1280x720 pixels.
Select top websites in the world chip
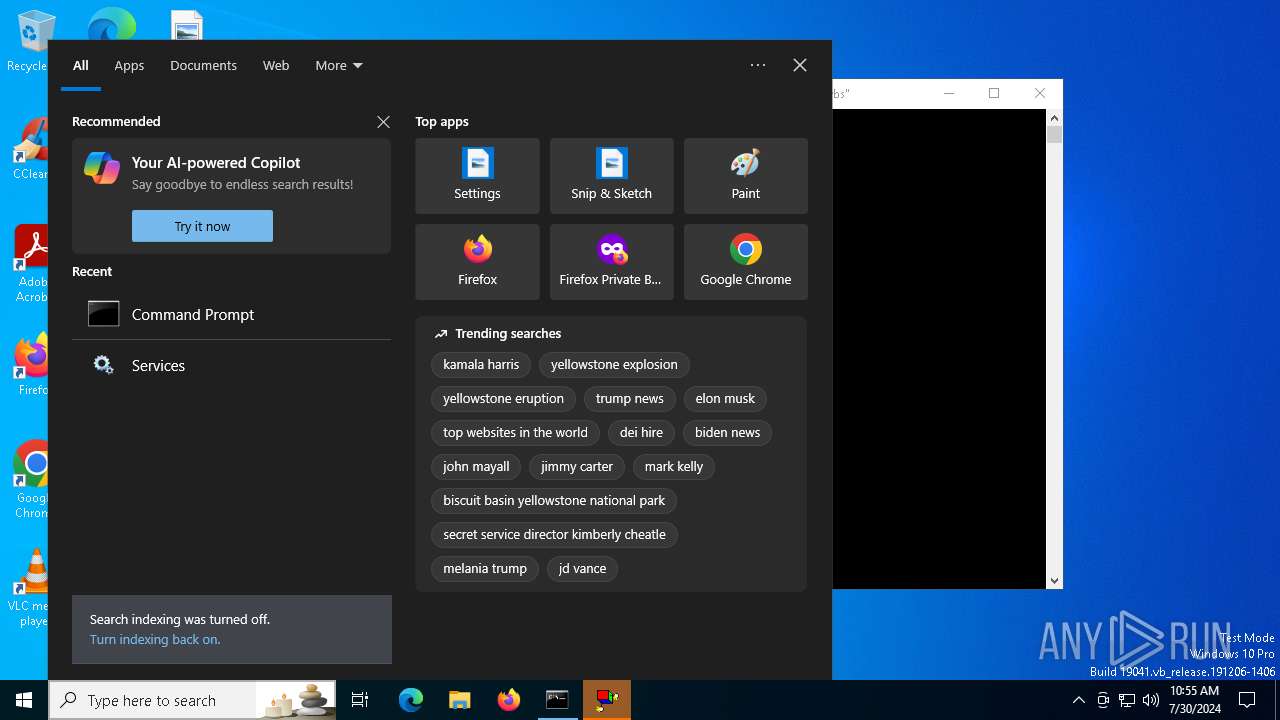coord(515,433)
